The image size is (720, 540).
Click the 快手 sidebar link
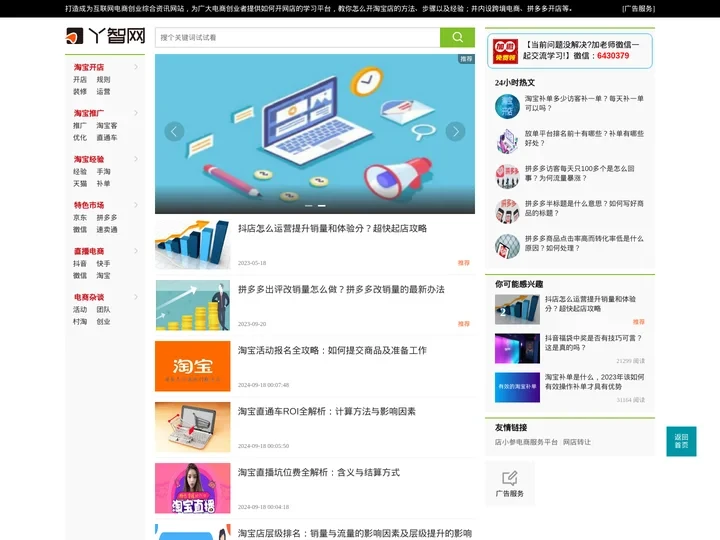click(103, 263)
